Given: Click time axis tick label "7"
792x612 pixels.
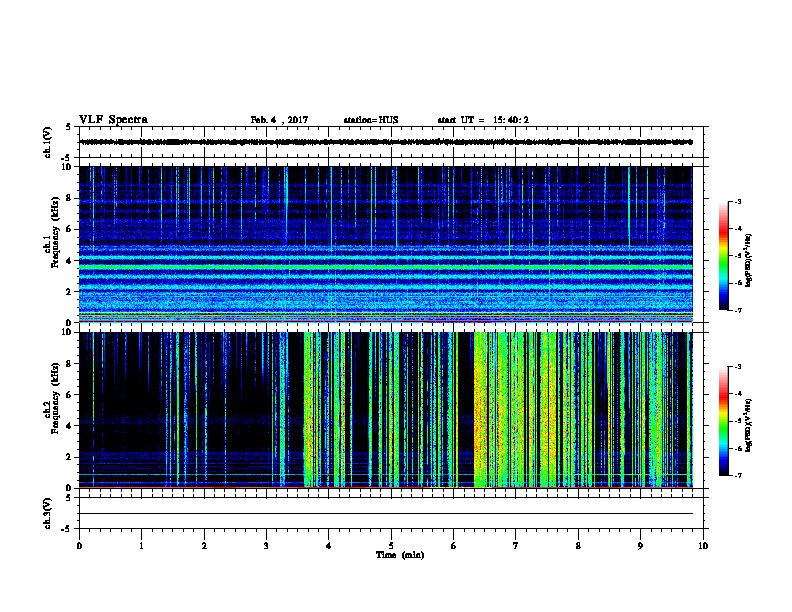Looking at the screenshot, I should coord(516,546).
